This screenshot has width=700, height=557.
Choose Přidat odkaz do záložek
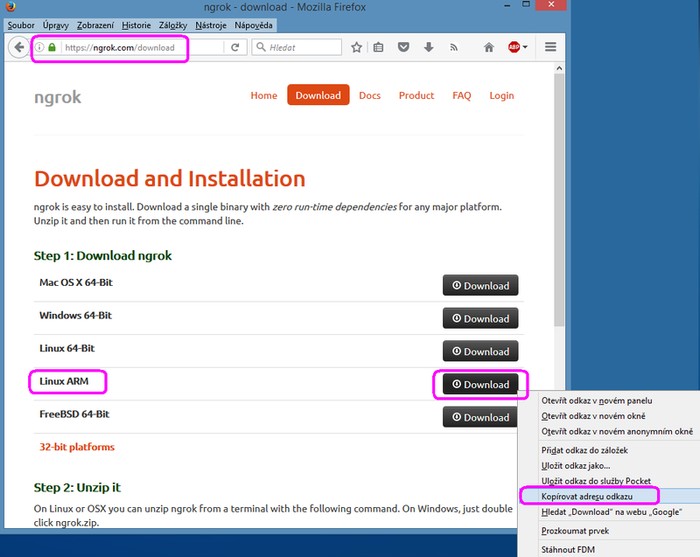coord(609,450)
